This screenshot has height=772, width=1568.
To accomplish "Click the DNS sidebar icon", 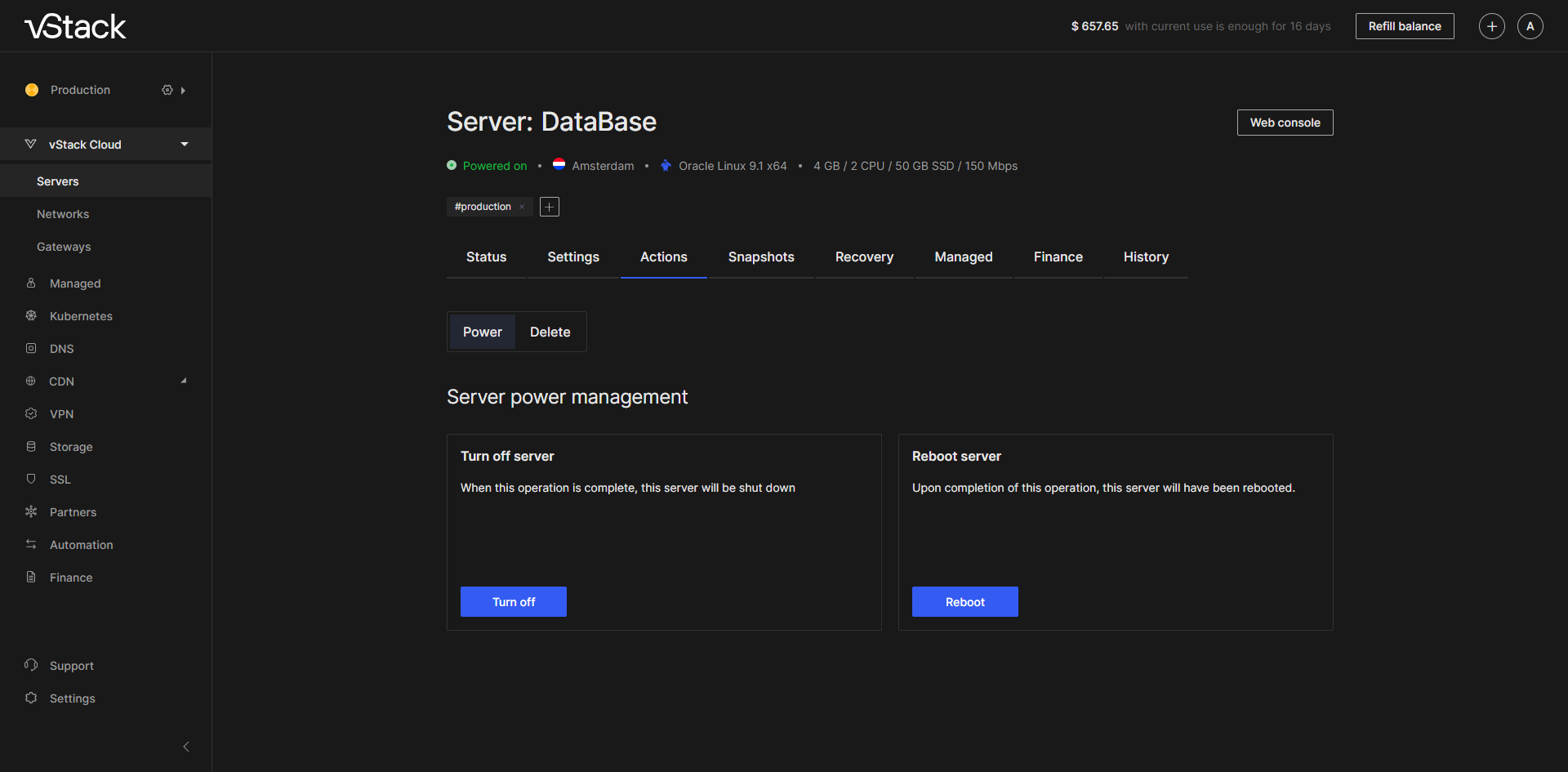I will [x=31, y=348].
